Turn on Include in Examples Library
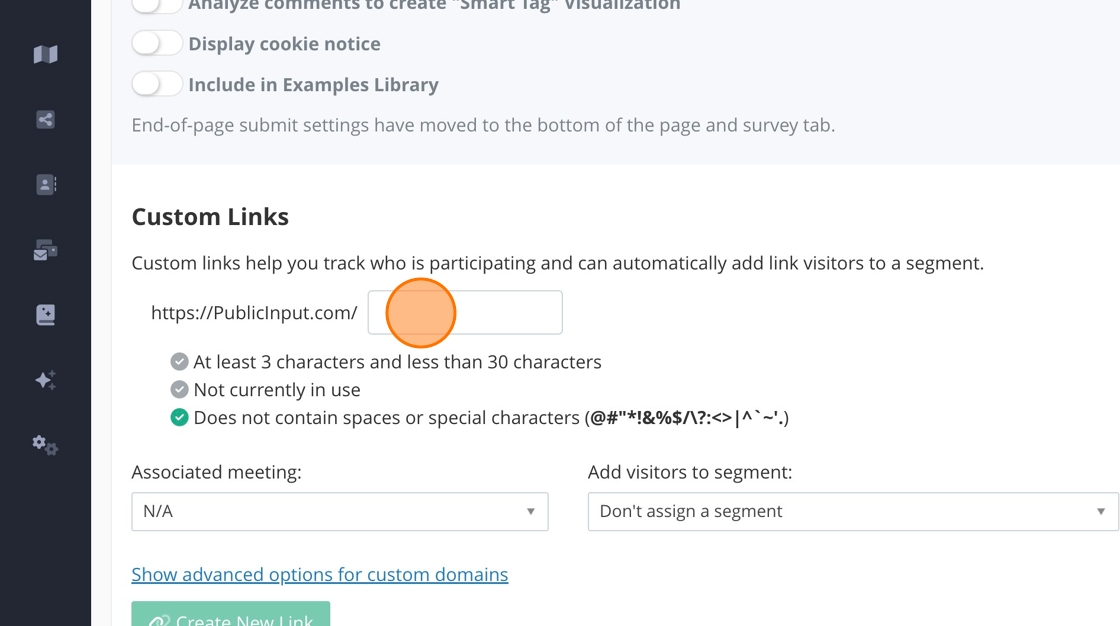The height and width of the screenshot is (626, 1120). [x=157, y=85]
